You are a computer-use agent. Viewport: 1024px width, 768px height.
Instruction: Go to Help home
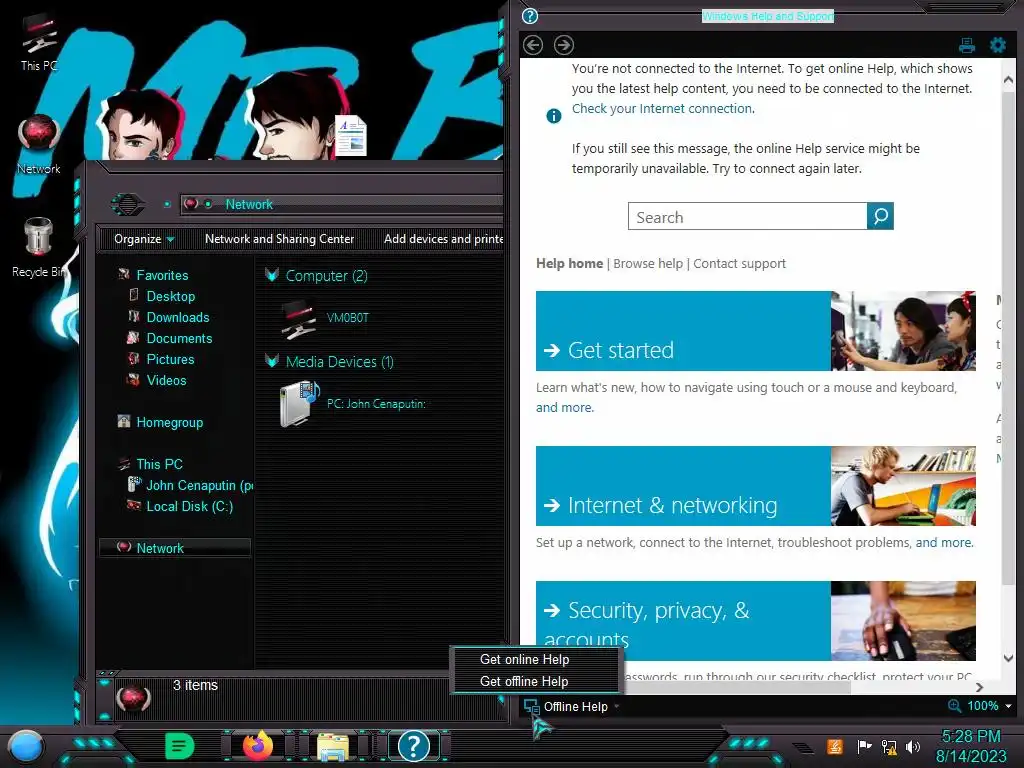pos(569,263)
